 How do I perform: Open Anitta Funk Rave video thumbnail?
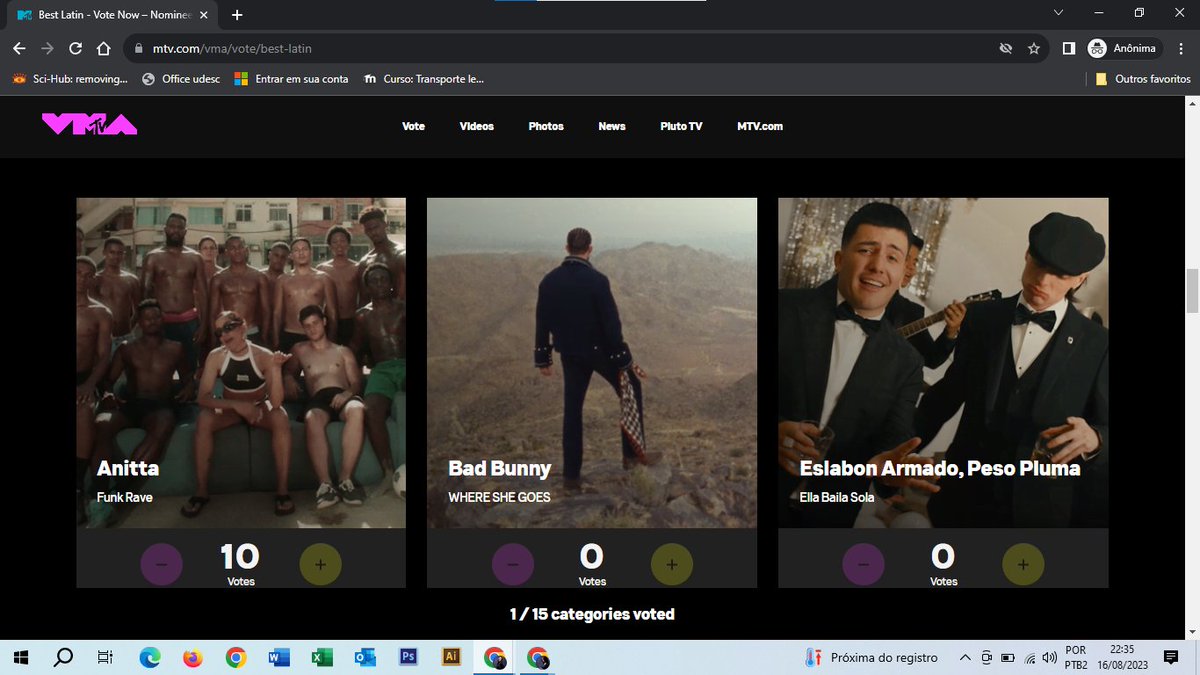pos(241,362)
